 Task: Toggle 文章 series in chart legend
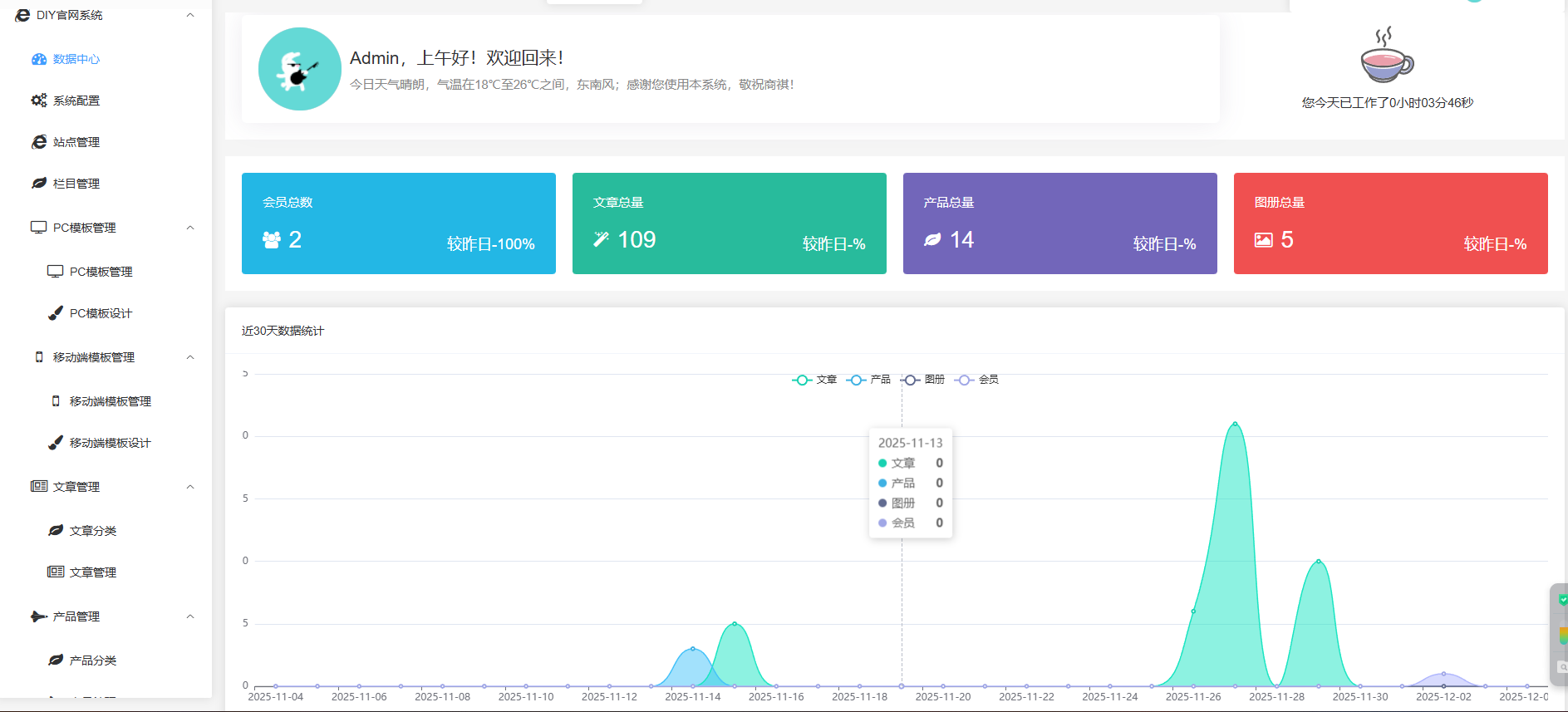(x=814, y=380)
